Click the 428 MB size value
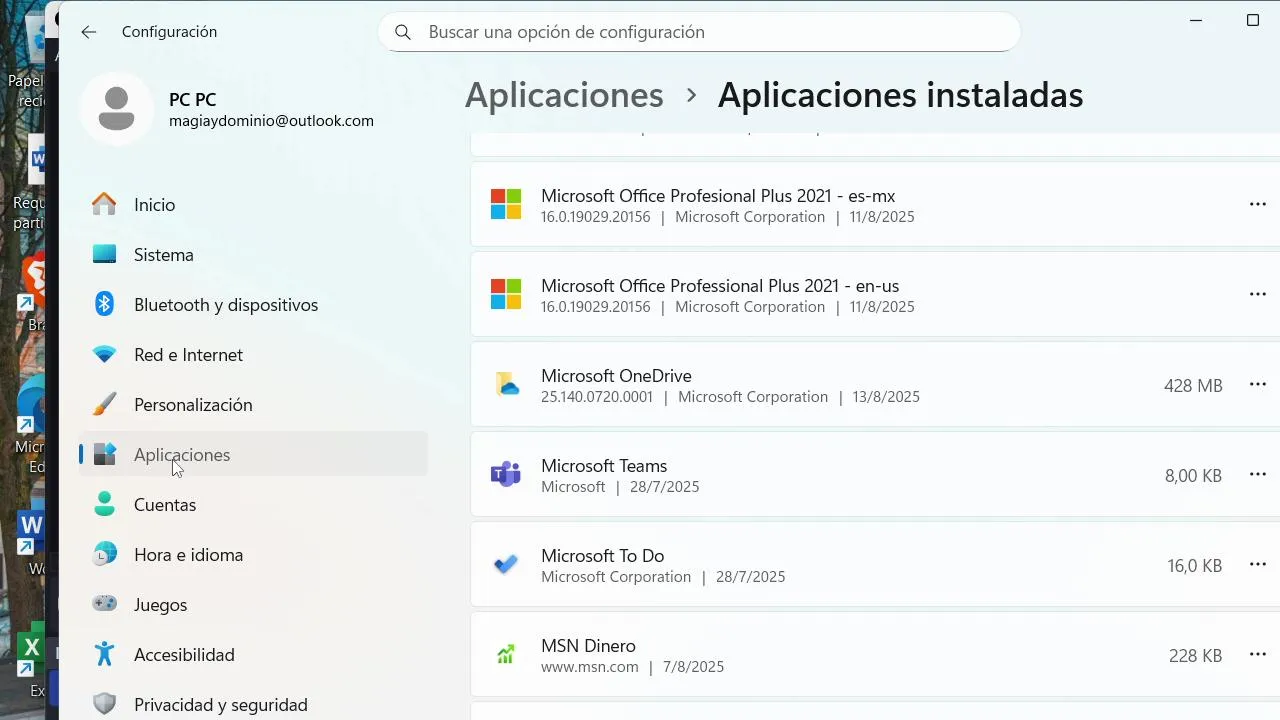The height and width of the screenshot is (720, 1280). 1193,386
